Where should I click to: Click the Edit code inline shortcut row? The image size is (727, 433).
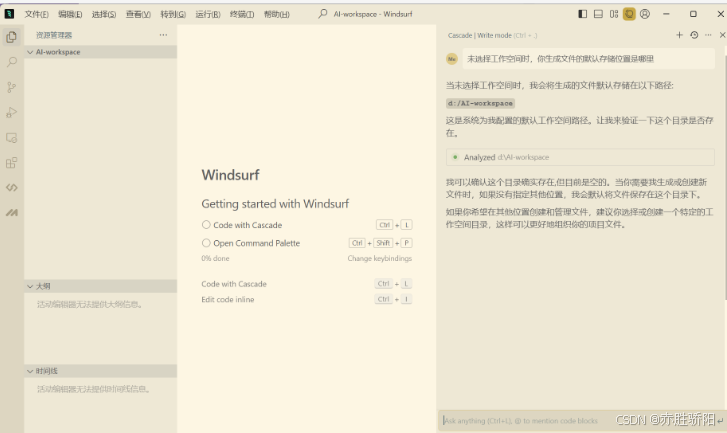306,299
